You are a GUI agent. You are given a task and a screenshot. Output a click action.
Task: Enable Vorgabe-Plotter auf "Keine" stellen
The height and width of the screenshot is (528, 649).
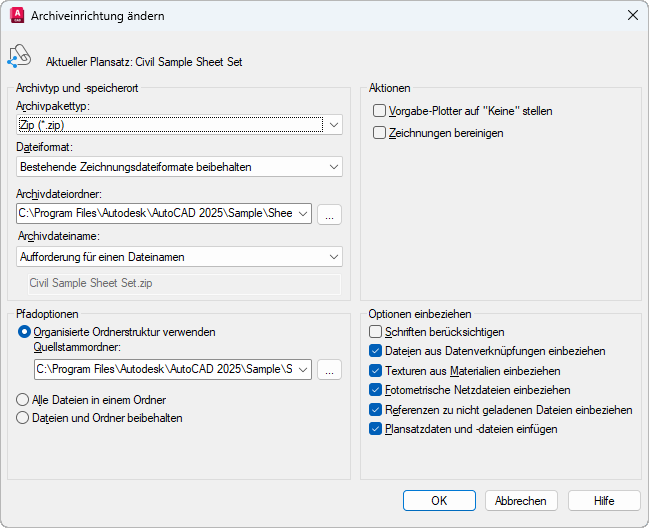(380, 111)
